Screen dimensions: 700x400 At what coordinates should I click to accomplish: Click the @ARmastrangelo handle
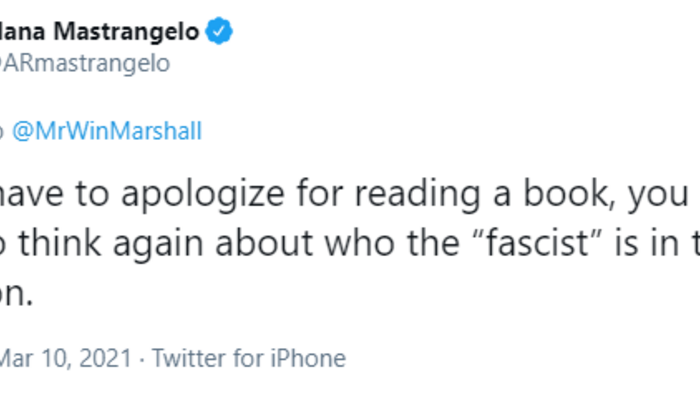pyautogui.click(x=85, y=63)
